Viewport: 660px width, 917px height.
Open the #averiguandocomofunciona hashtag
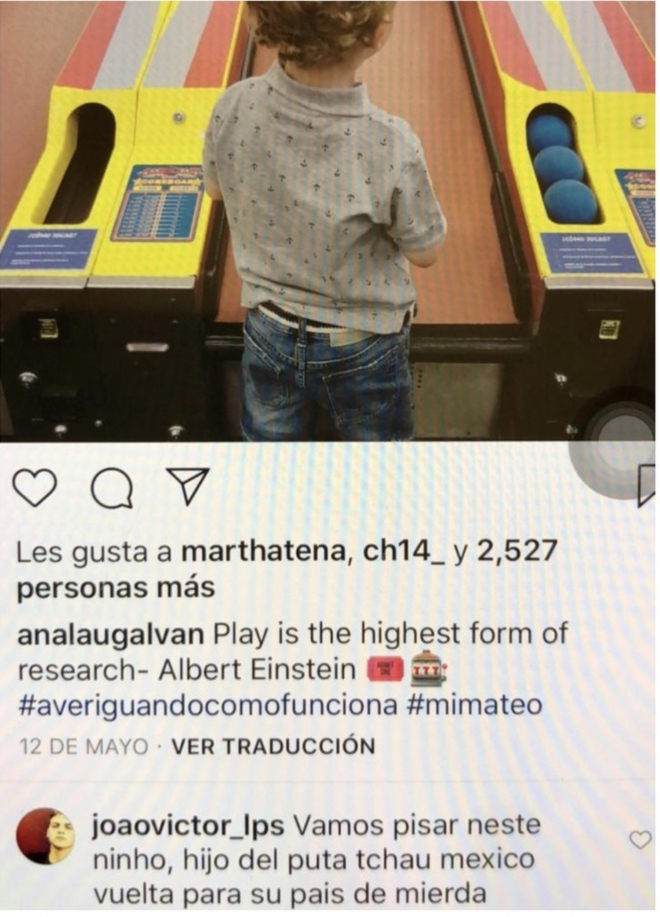[x=208, y=706]
